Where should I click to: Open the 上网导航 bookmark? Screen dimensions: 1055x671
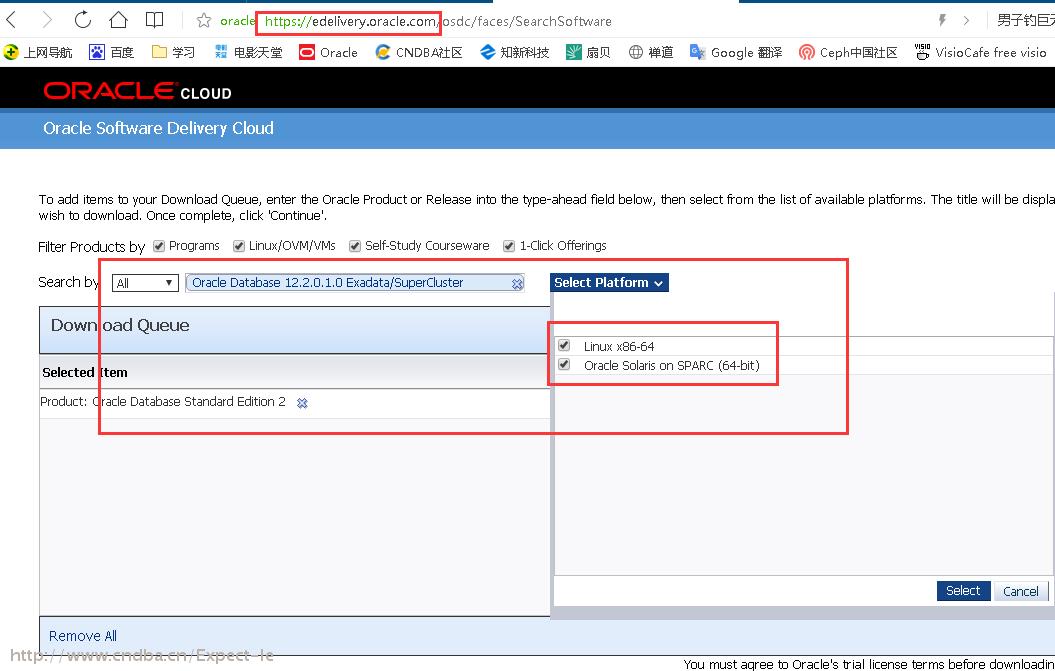tap(38, 52)
